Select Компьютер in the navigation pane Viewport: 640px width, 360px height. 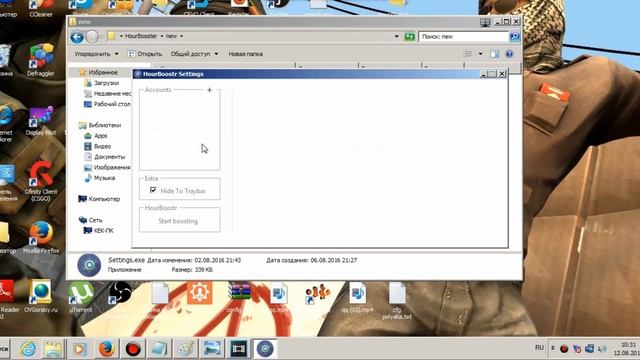pyautogui.click(x=99, y=199)
